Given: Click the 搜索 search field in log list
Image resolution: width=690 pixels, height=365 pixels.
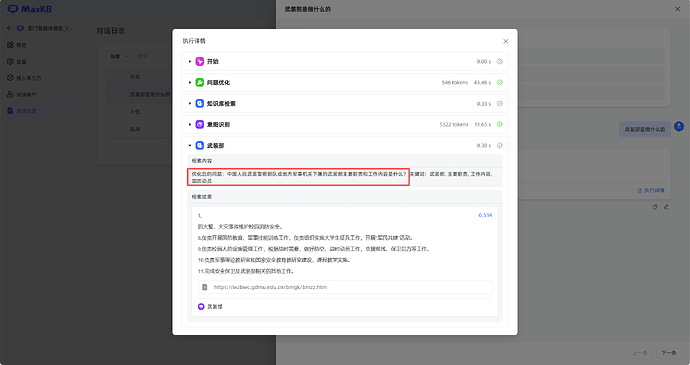Looking at the screenshot, I should coord(152,56).
